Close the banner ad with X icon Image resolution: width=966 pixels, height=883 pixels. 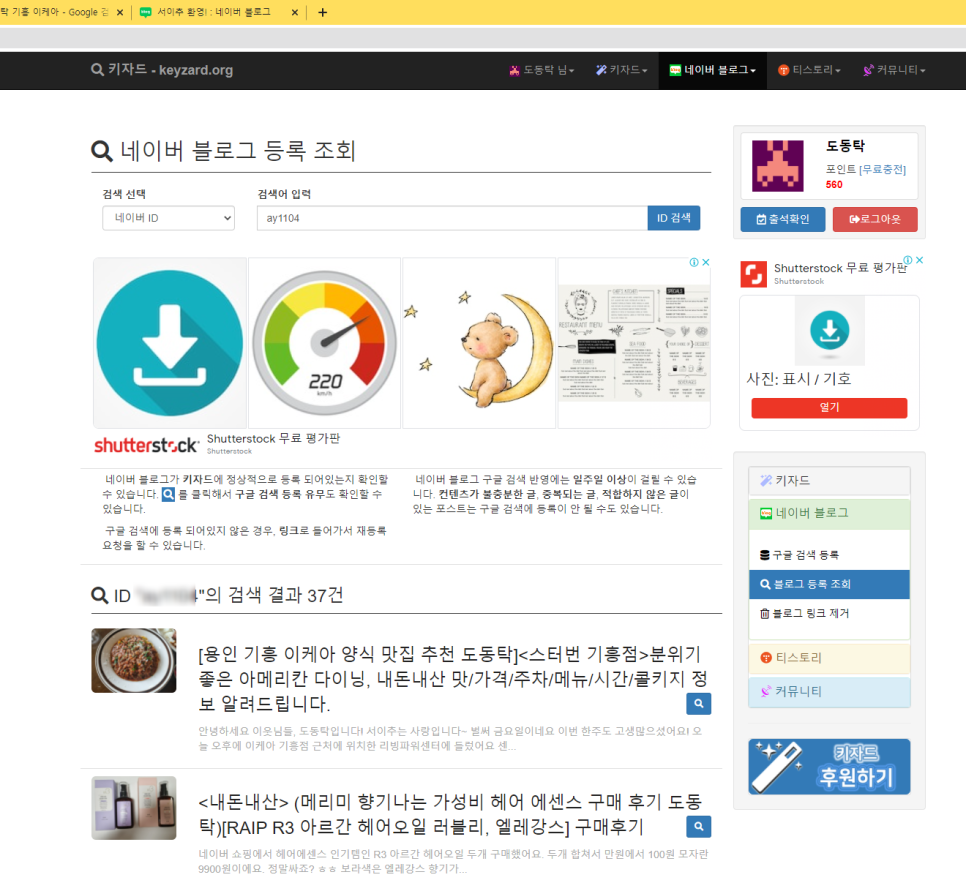pyautogui.click(x=706, y=262)
